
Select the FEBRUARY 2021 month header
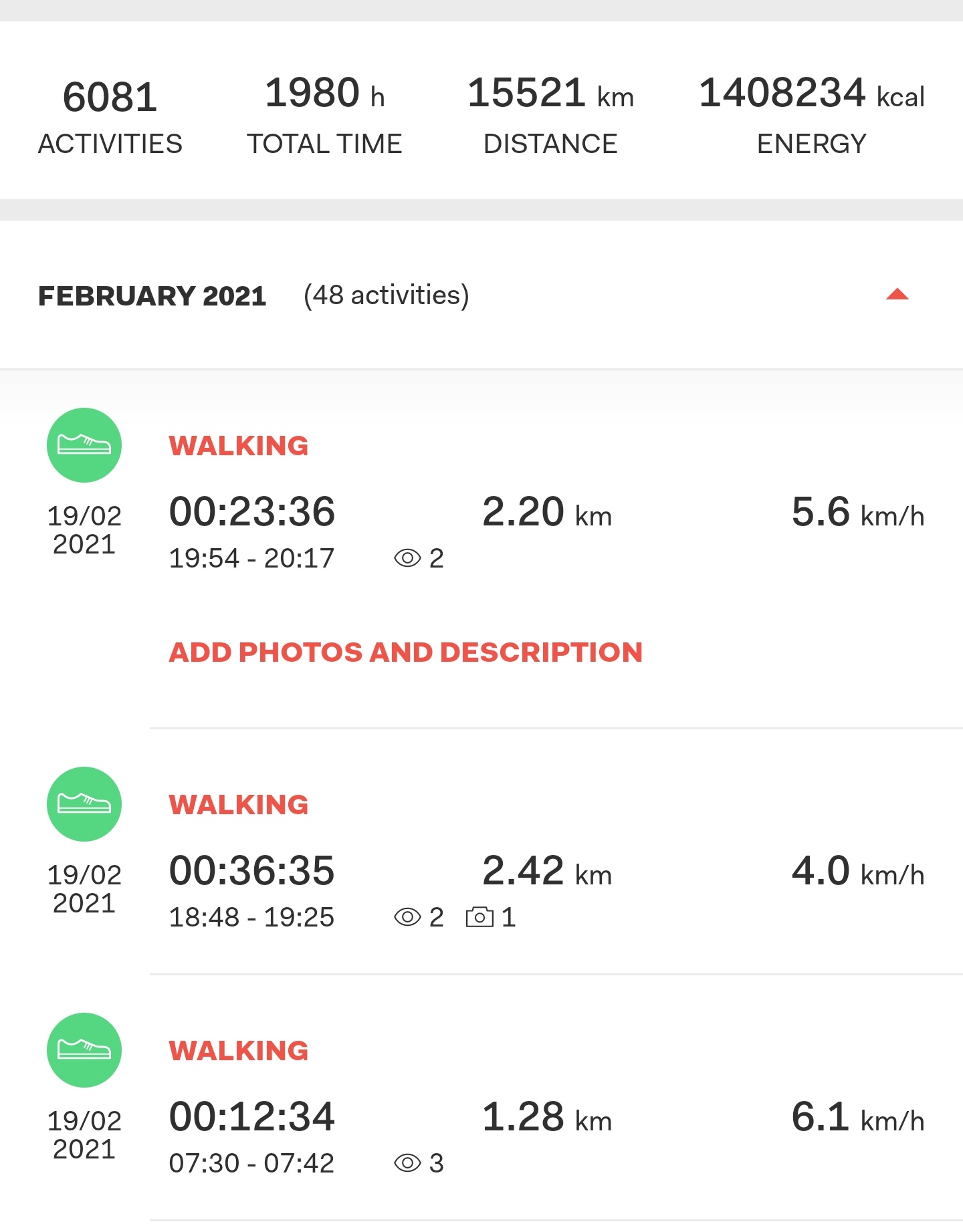pyautogui.click(x=152, y=295)
